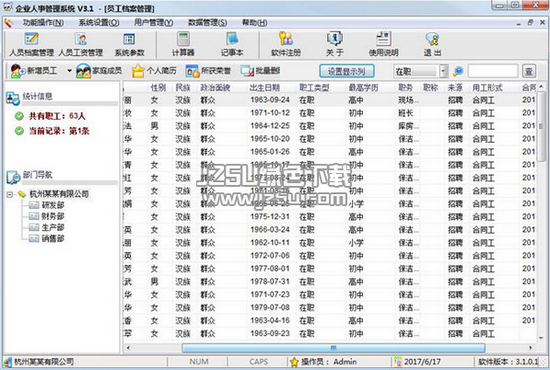
Task: Click status bar 操作员 star icon
Action: click(294, 362)
